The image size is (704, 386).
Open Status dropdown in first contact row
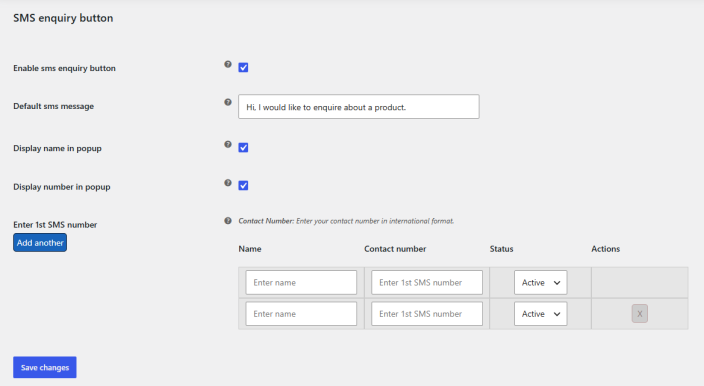pos(541,282)
